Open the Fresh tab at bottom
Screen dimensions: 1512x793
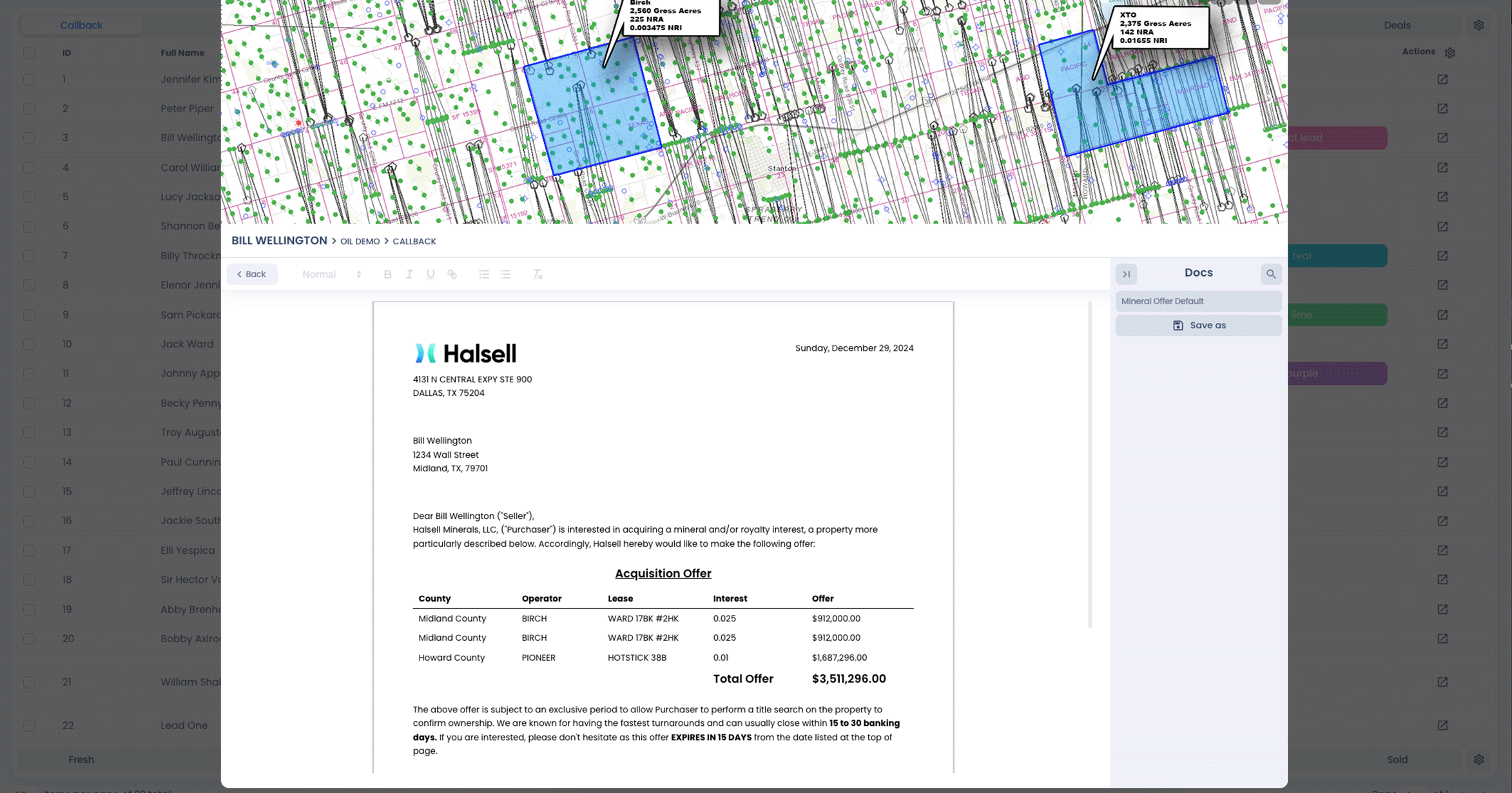[81, 759]
